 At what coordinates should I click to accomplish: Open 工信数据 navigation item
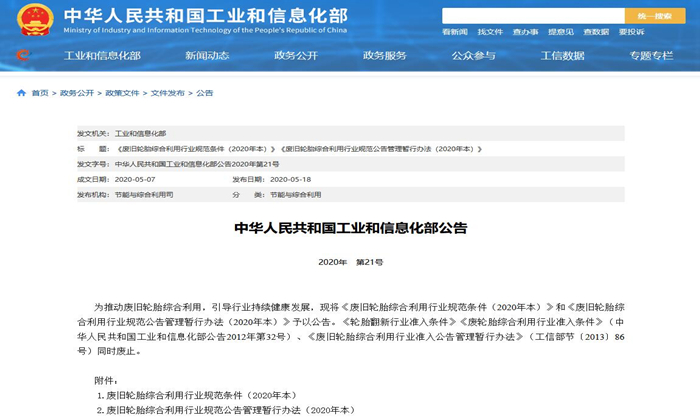click(x=562, y=55)
